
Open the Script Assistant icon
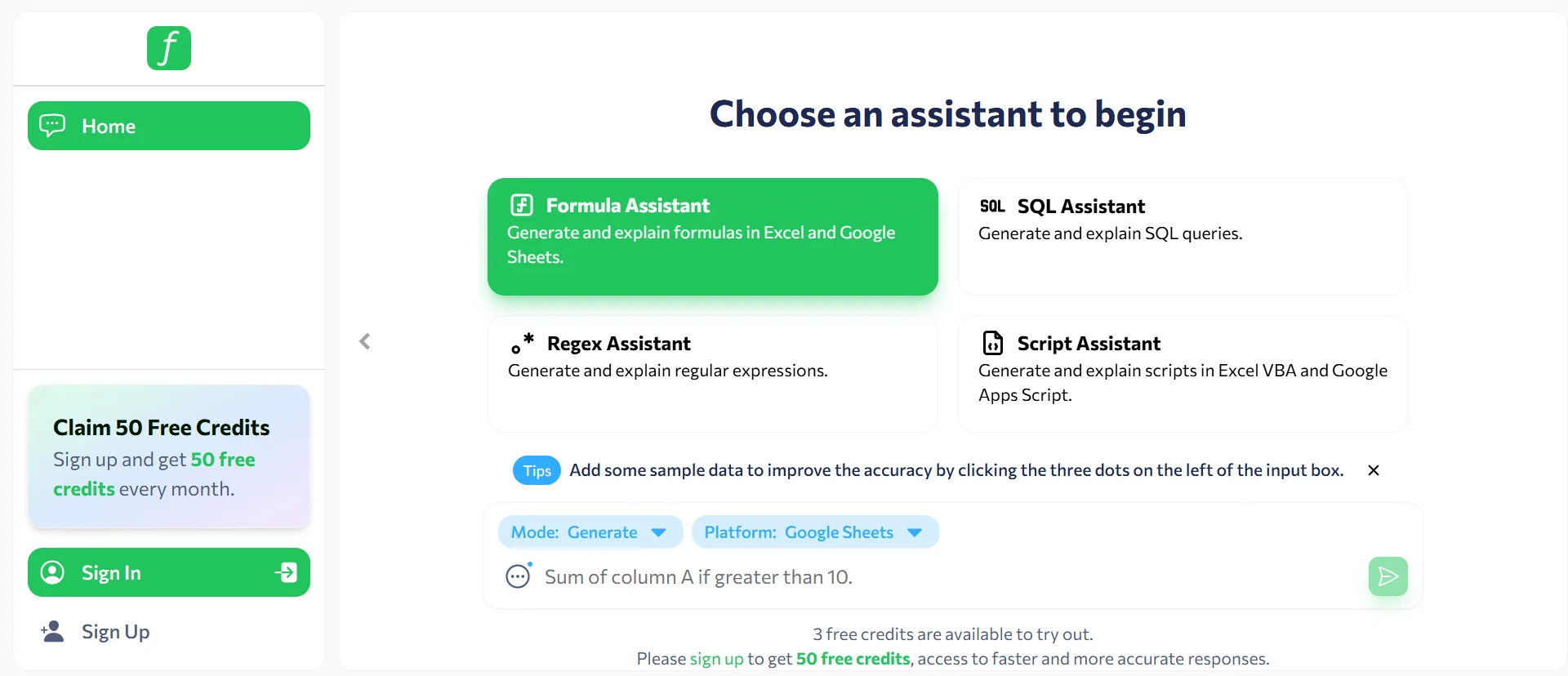pyautogui.click(x=992, y=343)
